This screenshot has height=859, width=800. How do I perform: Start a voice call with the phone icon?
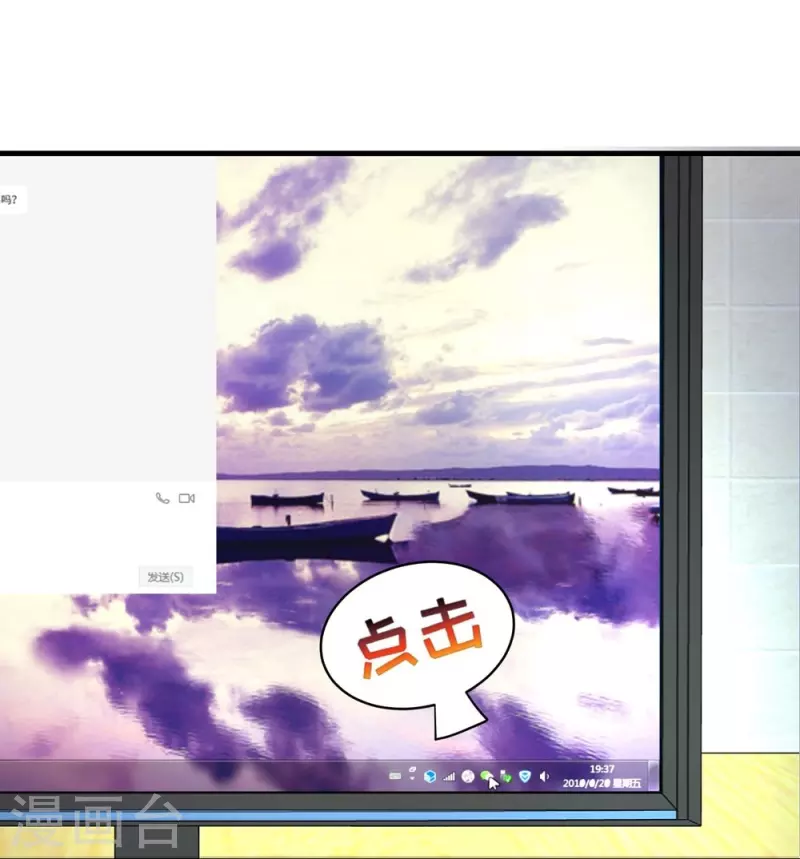(x=162, y=498)
